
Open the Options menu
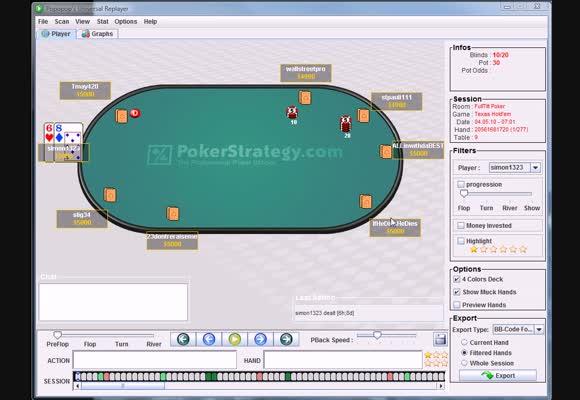126,21
